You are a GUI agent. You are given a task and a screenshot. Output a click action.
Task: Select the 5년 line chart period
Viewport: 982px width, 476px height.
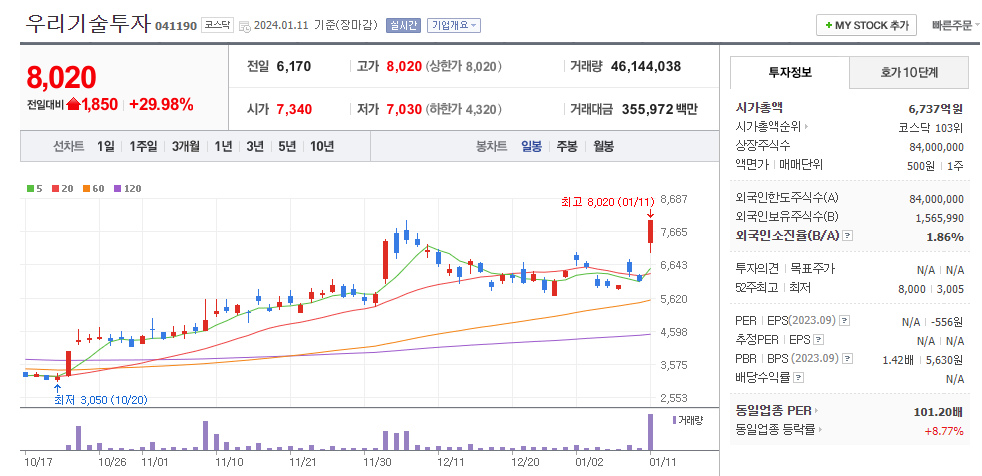tap(287, 147)
